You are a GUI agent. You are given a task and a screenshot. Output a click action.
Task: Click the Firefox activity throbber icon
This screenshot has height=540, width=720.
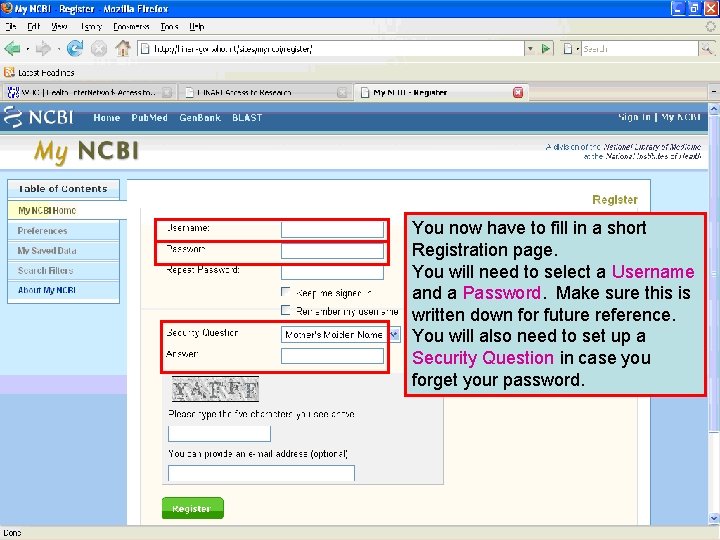tap(710, 27)
